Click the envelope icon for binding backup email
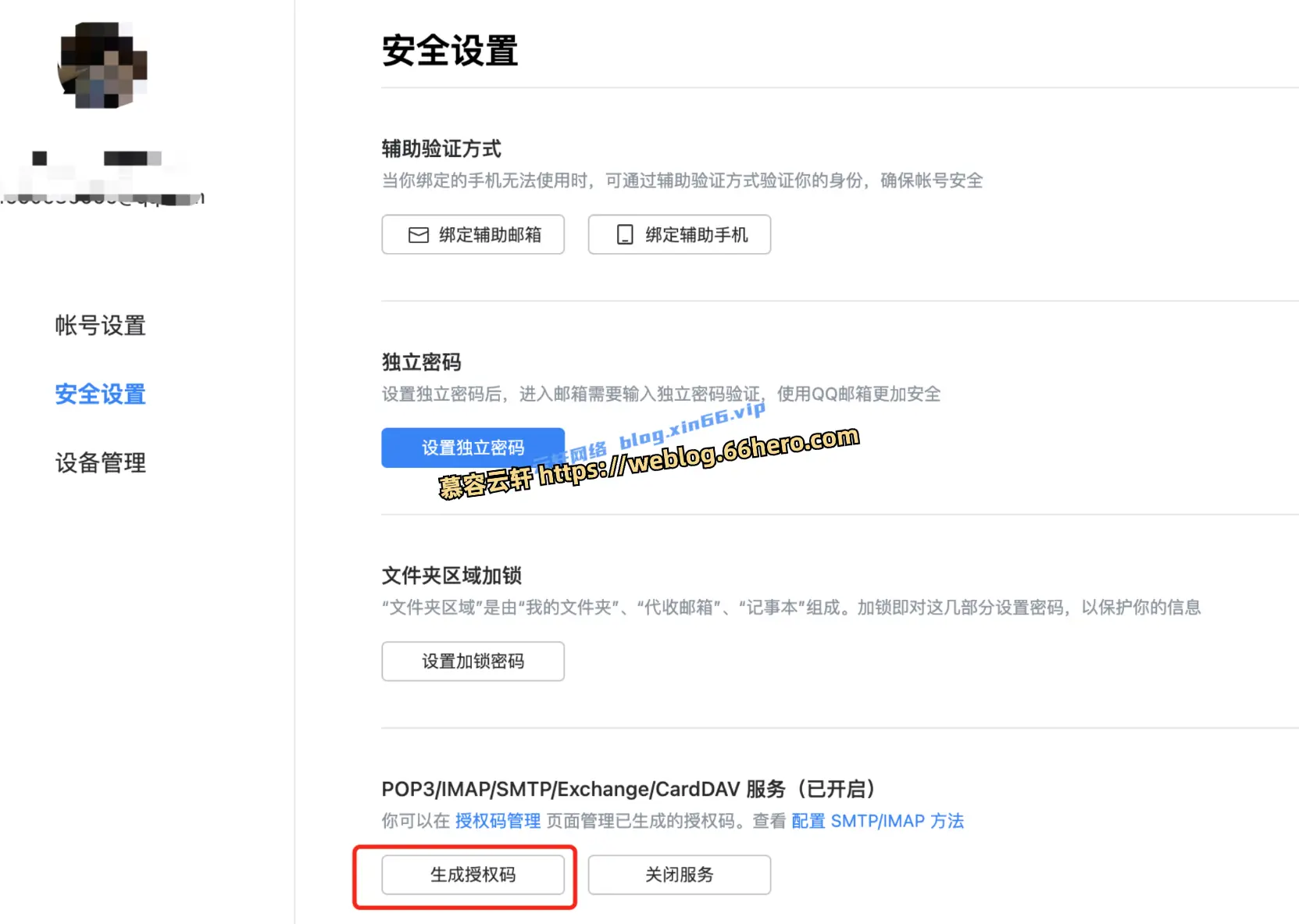This screenshot has width=1299, height=924. point(419,235)
